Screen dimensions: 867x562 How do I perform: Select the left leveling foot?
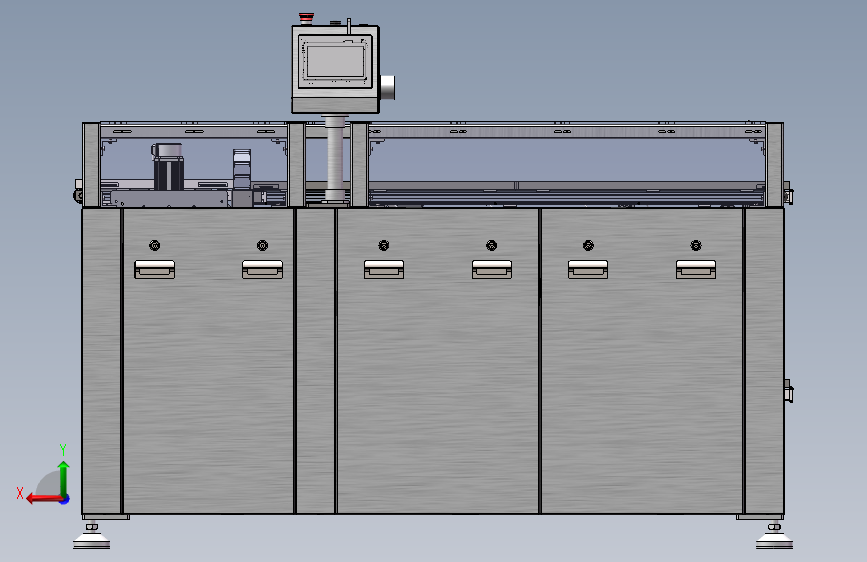[x=92, y=536]
